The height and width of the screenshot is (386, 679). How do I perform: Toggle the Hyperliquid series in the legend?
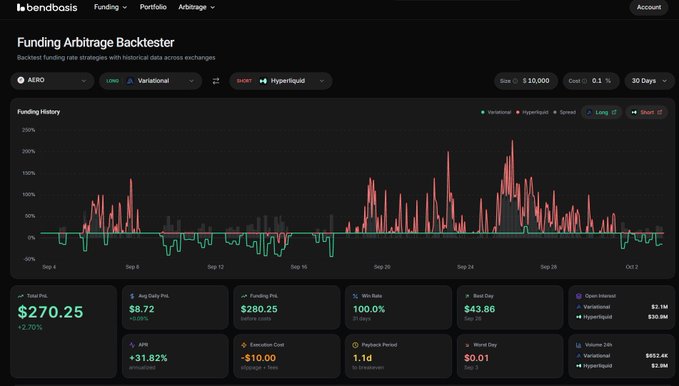[x=532, y=112]
